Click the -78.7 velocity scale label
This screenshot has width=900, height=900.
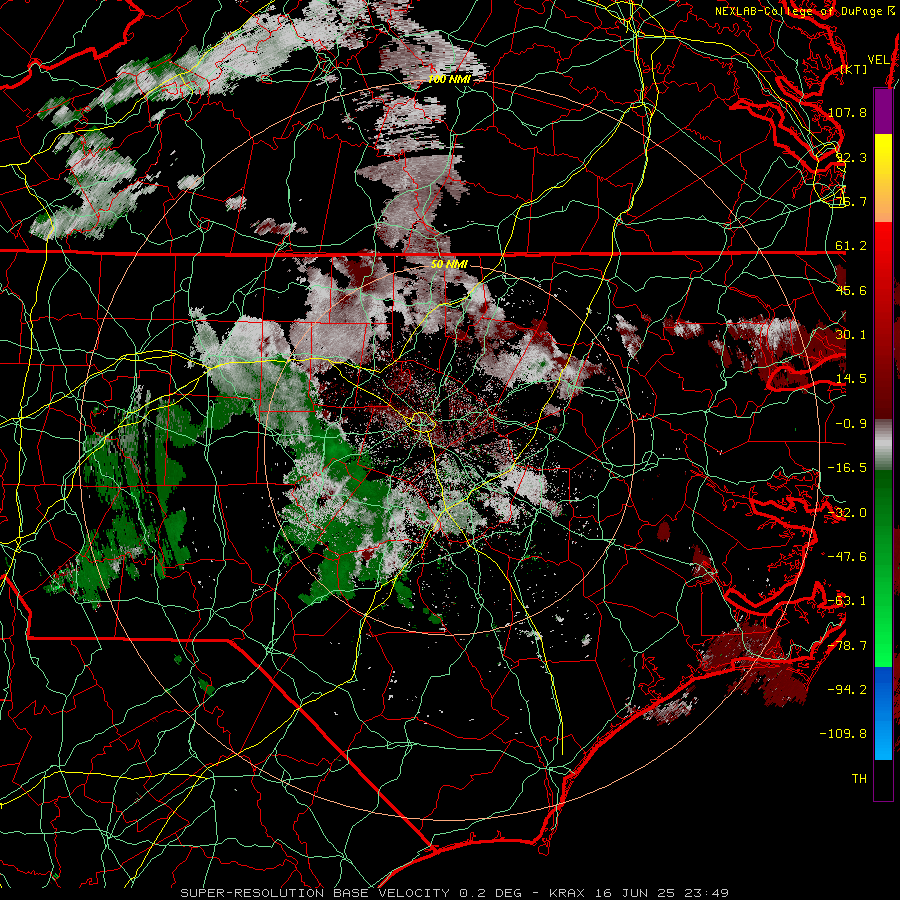[847, 646]
